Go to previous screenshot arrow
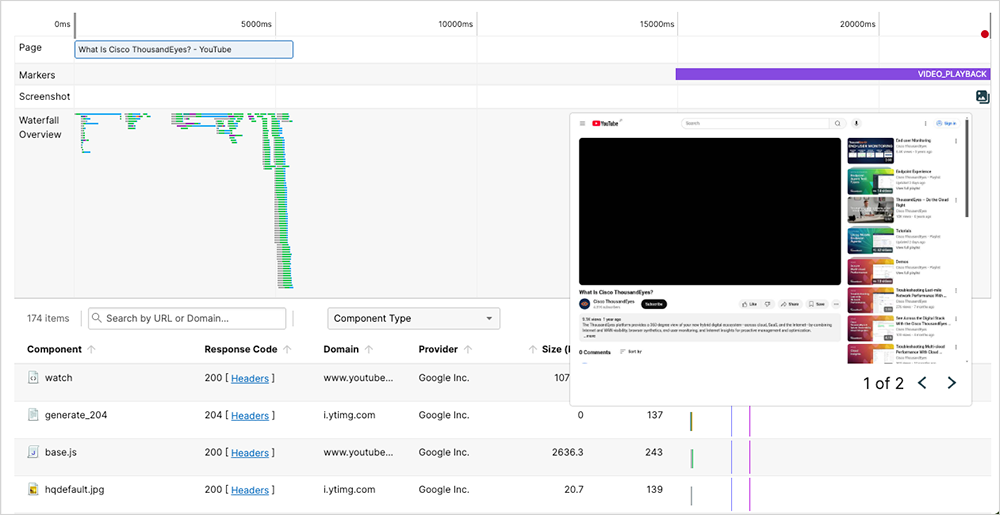The image size is (1000, 515). pyautogui.click(x=922, y=383)
